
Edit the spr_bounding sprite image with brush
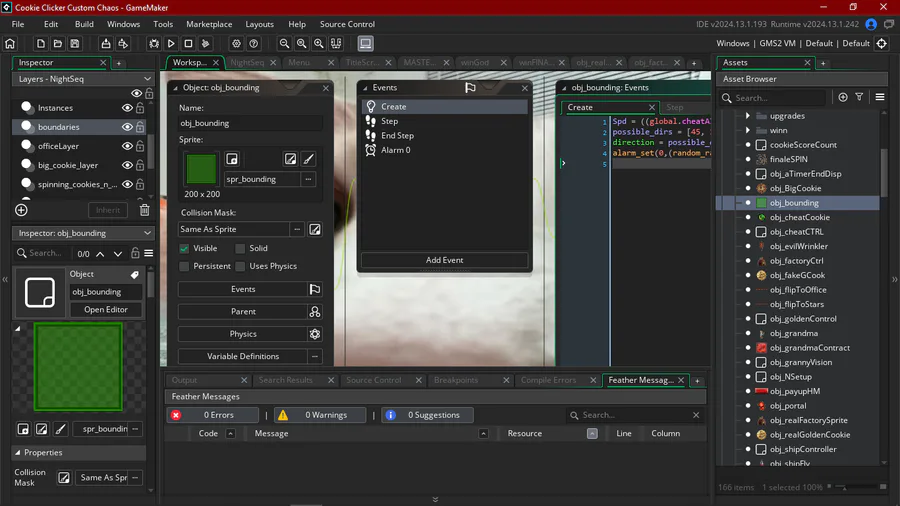(x=309, y=159)
